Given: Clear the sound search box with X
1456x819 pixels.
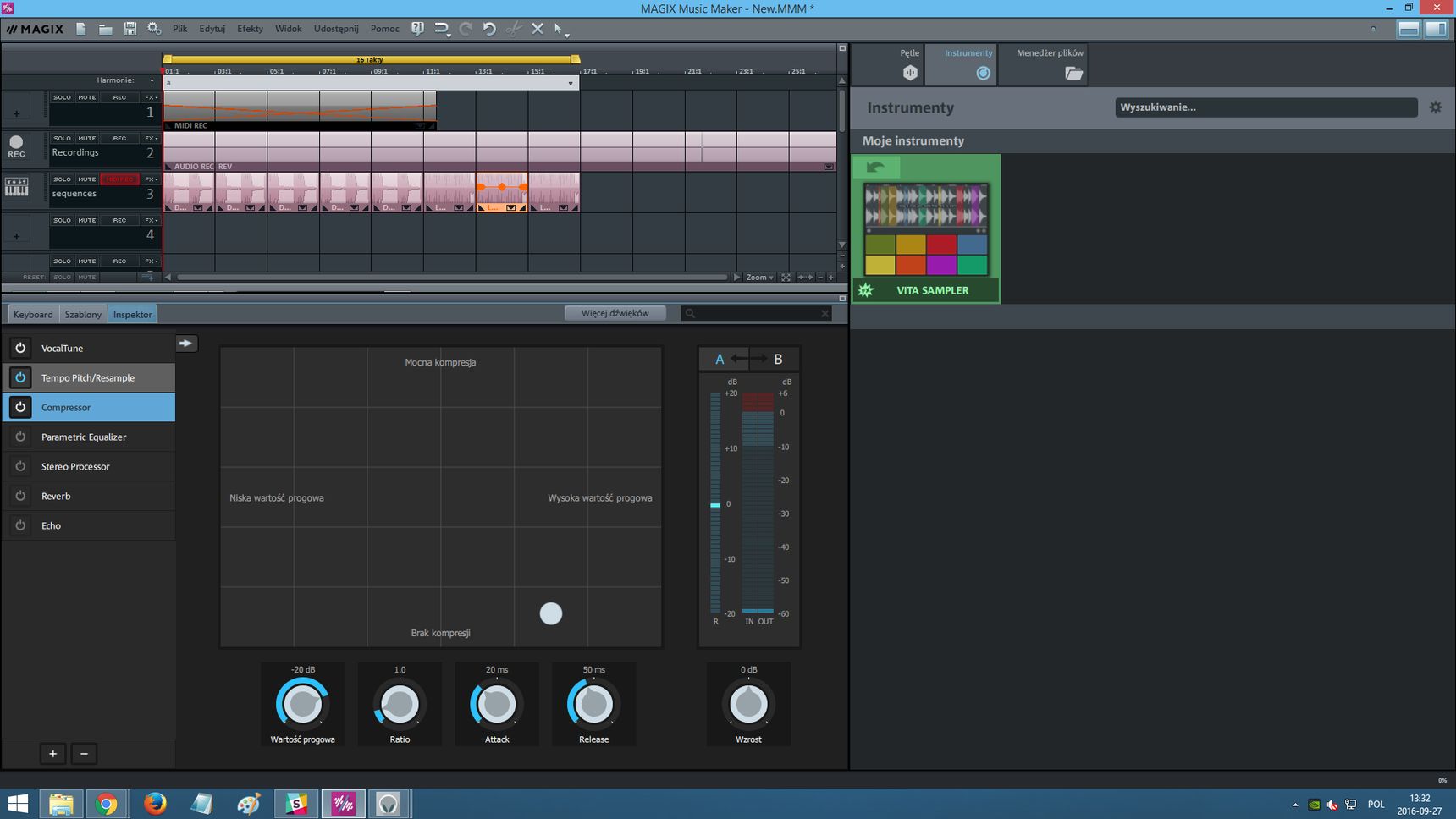Looking at the screenshot, I should coord(825,314).
